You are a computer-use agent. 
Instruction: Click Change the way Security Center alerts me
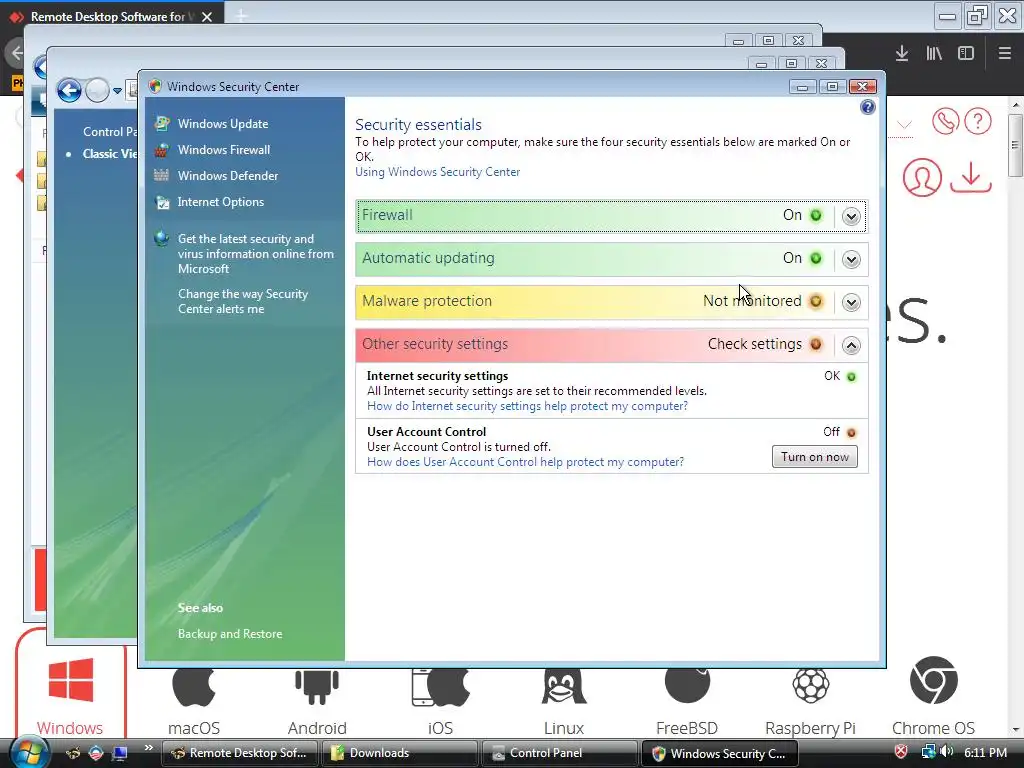pyautogui.click(x=242, y=301)
